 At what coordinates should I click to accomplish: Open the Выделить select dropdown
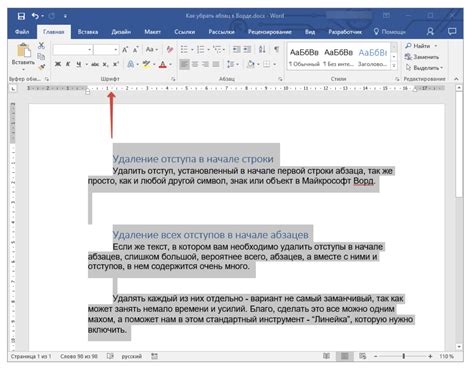424,68
